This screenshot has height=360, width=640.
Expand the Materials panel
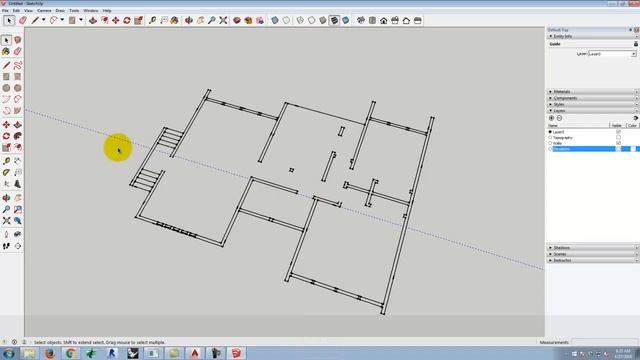click(x=551, y=92)
